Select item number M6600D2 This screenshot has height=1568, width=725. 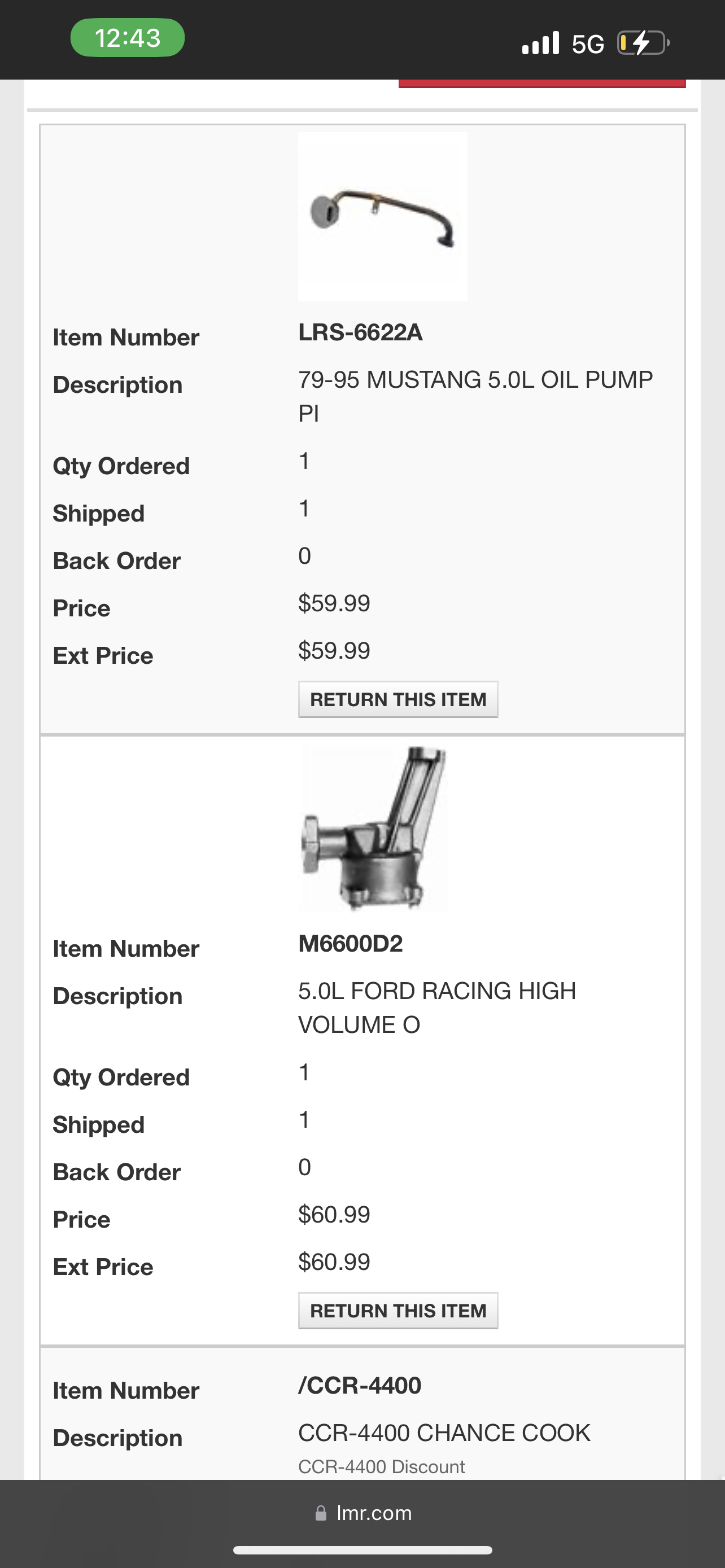click(350, 944)
